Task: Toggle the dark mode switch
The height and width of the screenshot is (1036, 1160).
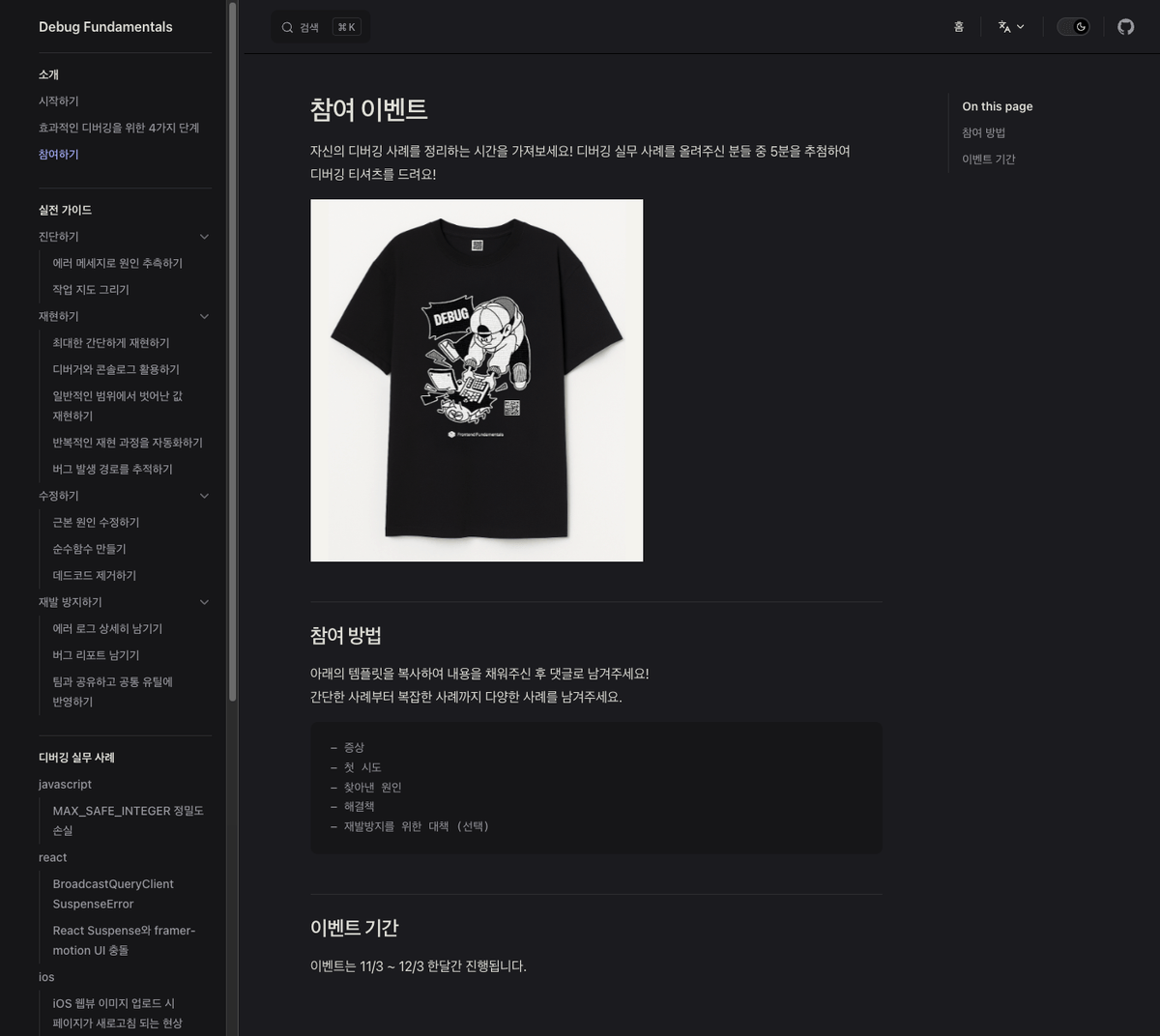Action: tap(1073, 27)
